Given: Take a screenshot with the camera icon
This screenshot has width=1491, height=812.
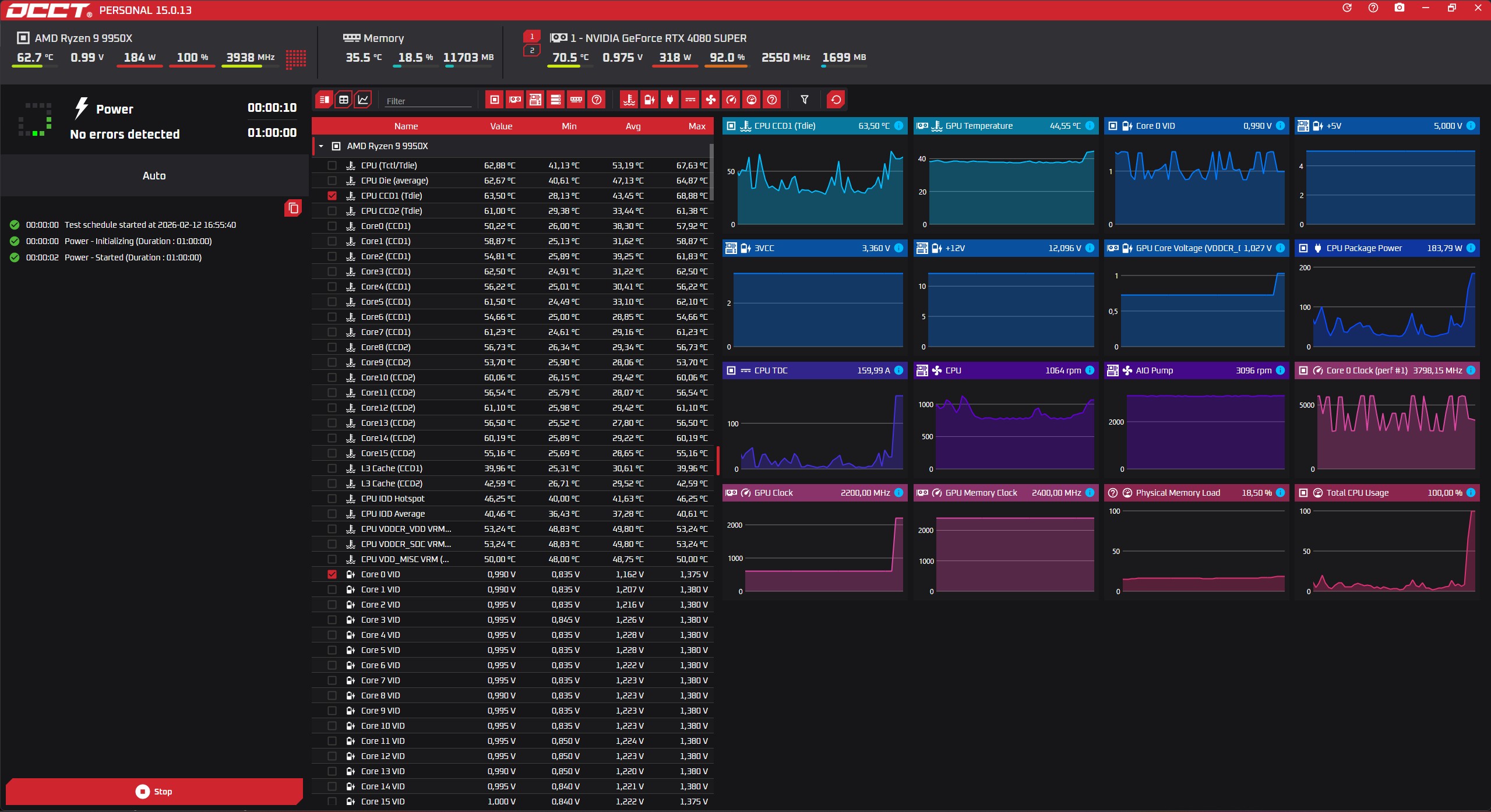Looking at the screenshot, I should pos(1399,8).
